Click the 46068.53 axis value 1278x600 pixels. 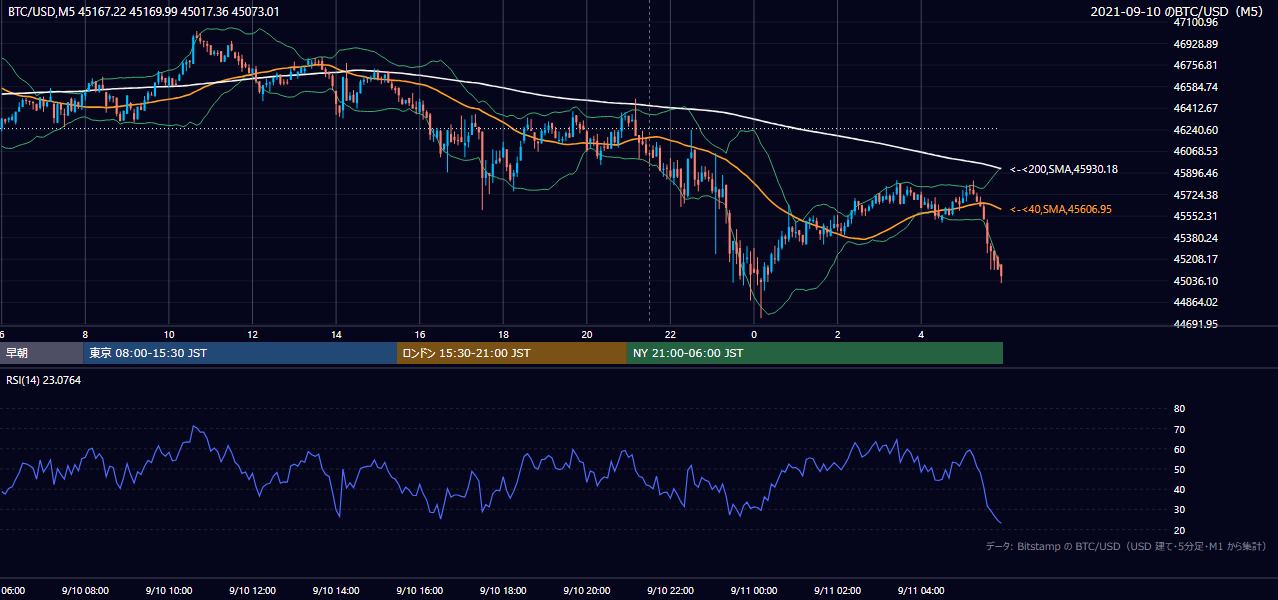(x=1195, y=151)
